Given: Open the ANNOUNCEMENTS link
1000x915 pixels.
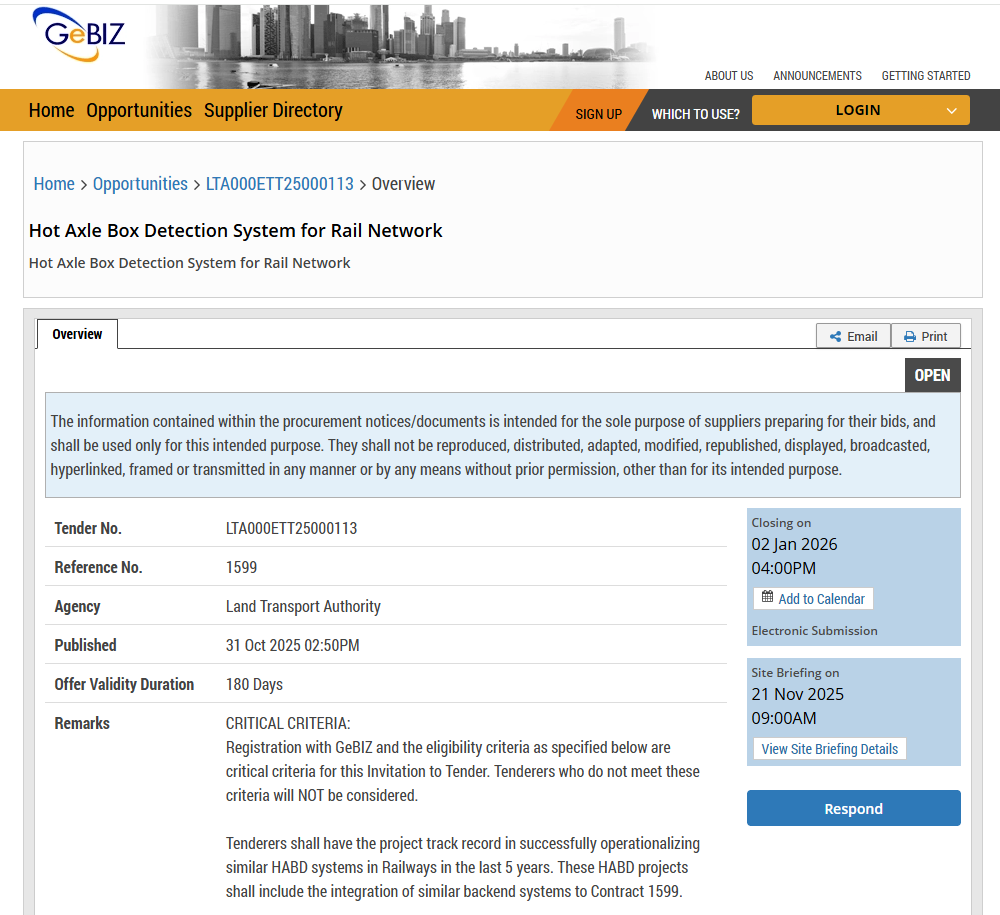Looking at the screenshot, I should (817, 76).
